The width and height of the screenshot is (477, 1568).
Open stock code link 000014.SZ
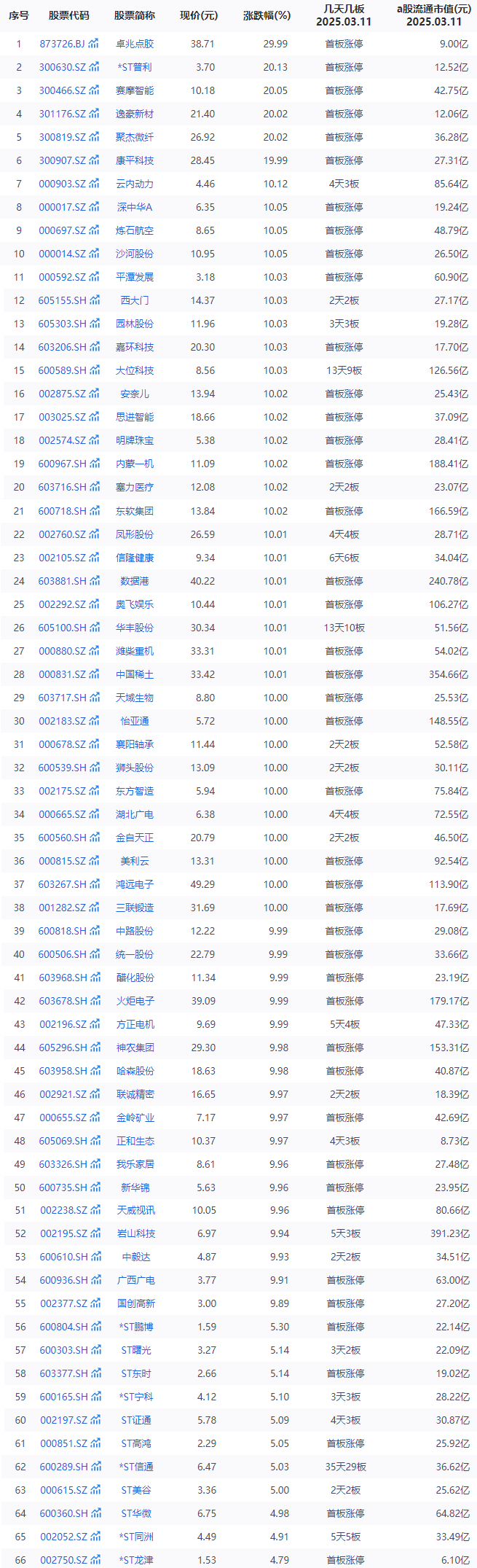(63, 254)
